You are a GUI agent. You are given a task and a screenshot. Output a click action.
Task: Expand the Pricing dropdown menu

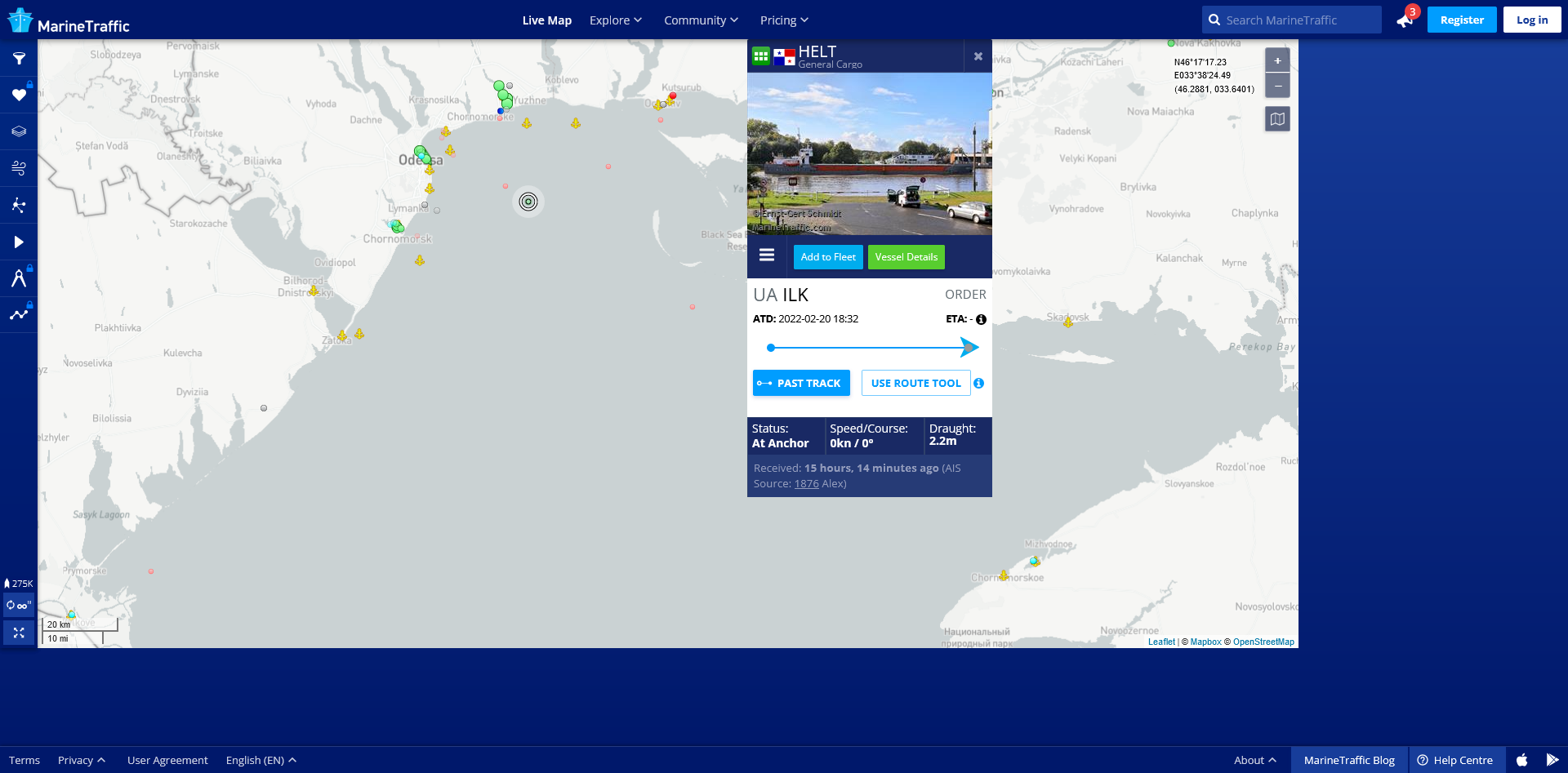pos(784,20)
